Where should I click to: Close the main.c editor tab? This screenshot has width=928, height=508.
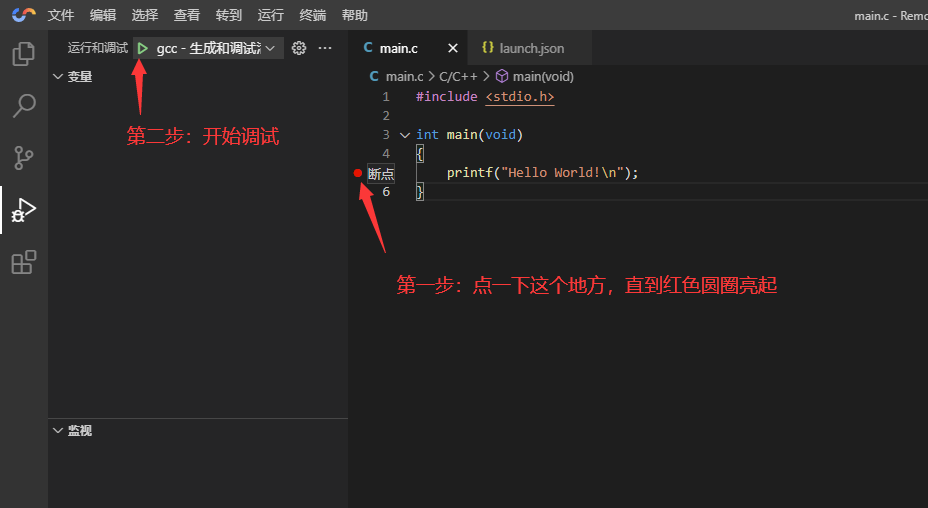(453, 48)
